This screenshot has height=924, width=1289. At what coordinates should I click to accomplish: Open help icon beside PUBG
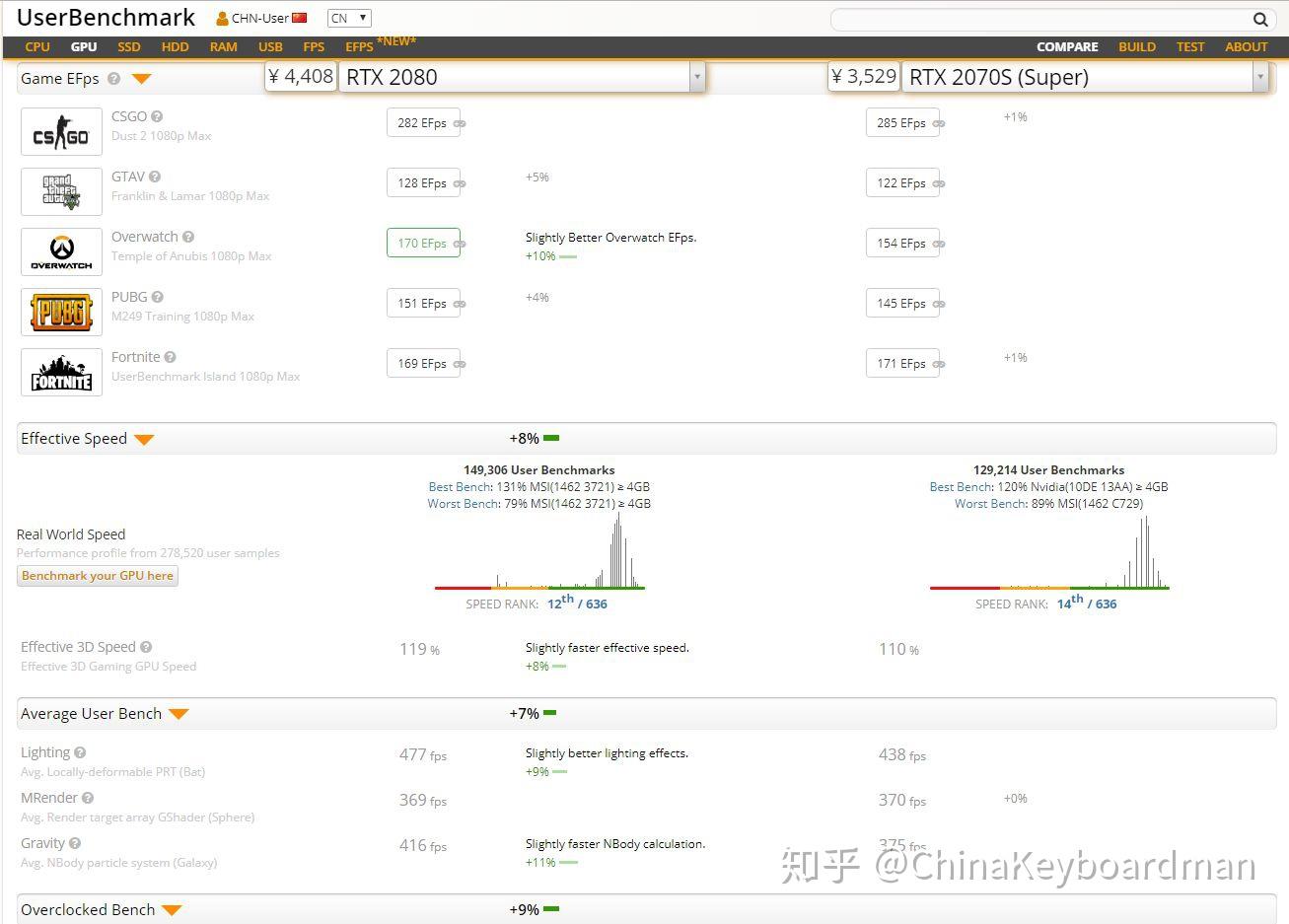point(158,297)
